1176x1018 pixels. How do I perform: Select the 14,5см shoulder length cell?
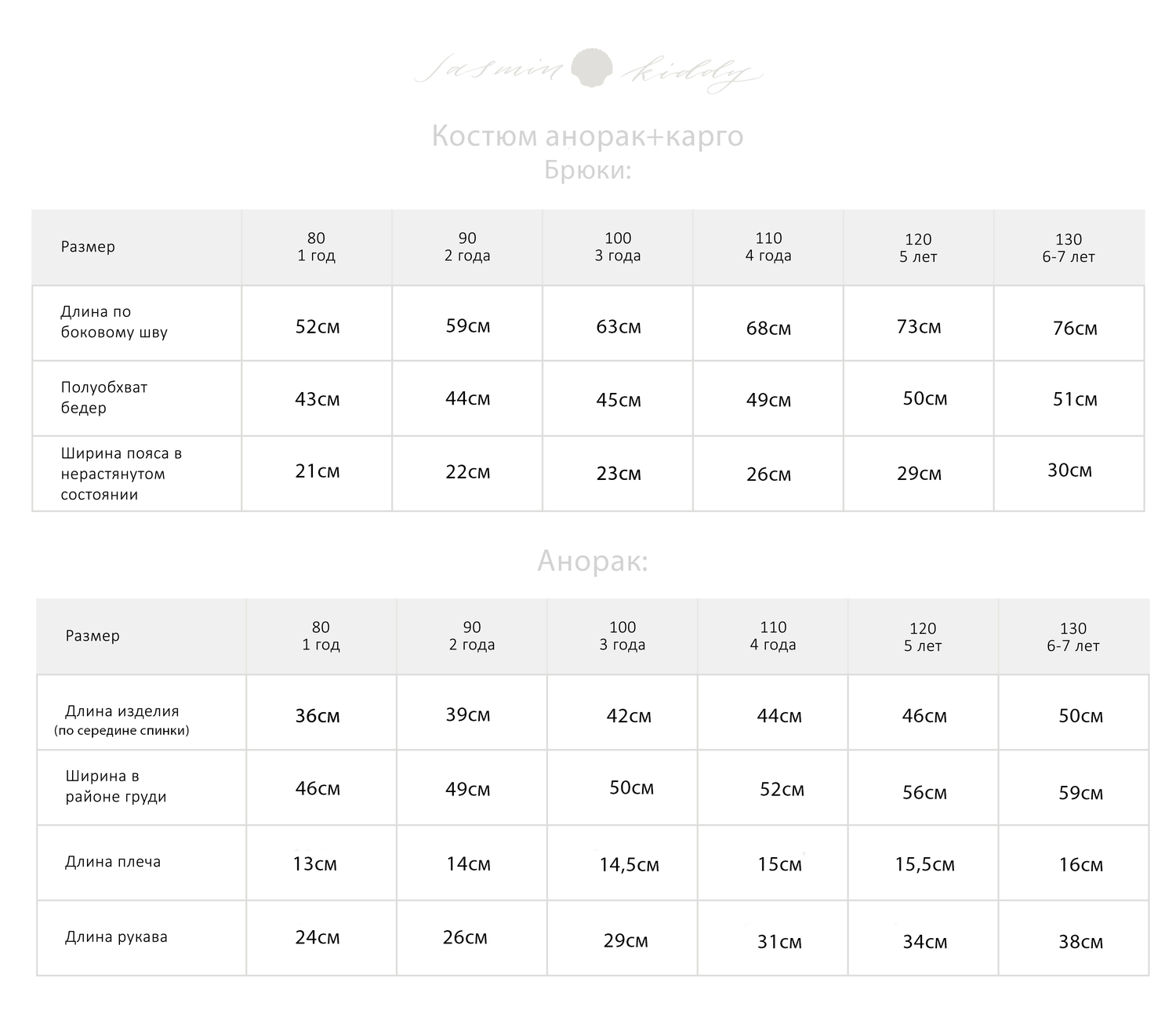point(629,865)
